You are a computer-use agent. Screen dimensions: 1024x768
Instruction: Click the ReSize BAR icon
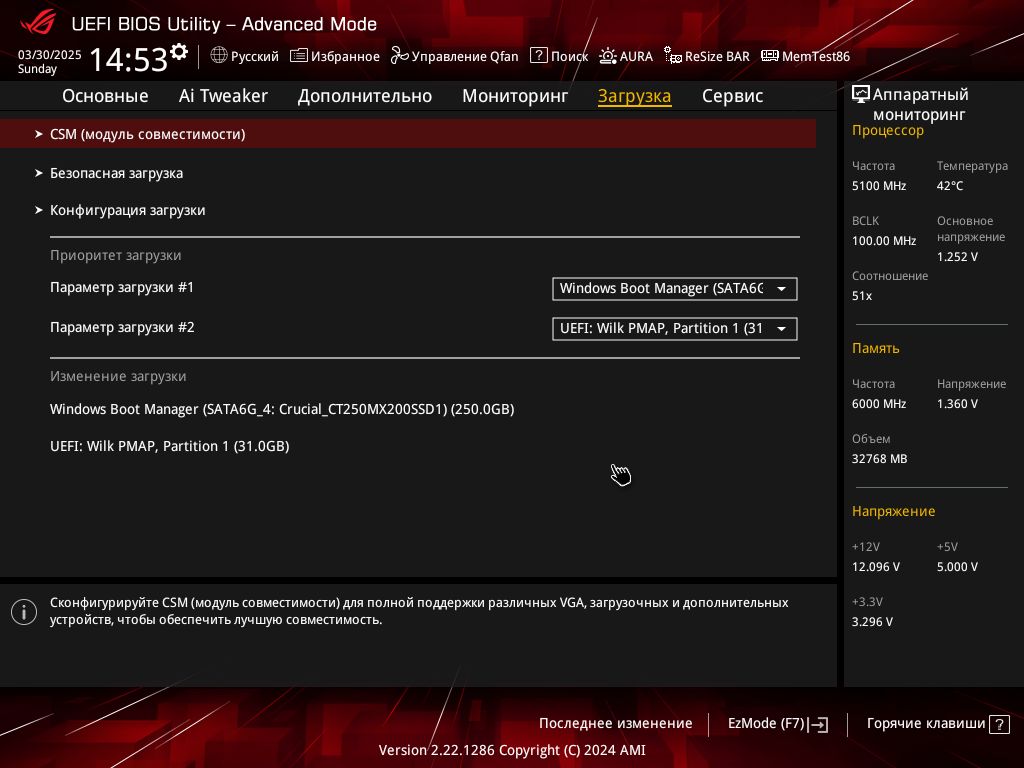tap(673, 56)
